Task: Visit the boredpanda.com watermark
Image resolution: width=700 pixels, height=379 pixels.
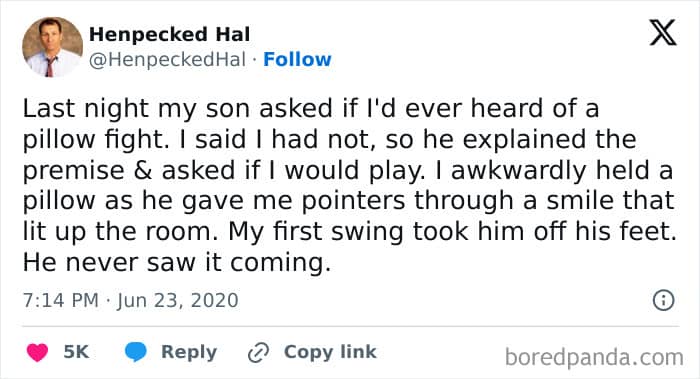Action: [594, 358]
